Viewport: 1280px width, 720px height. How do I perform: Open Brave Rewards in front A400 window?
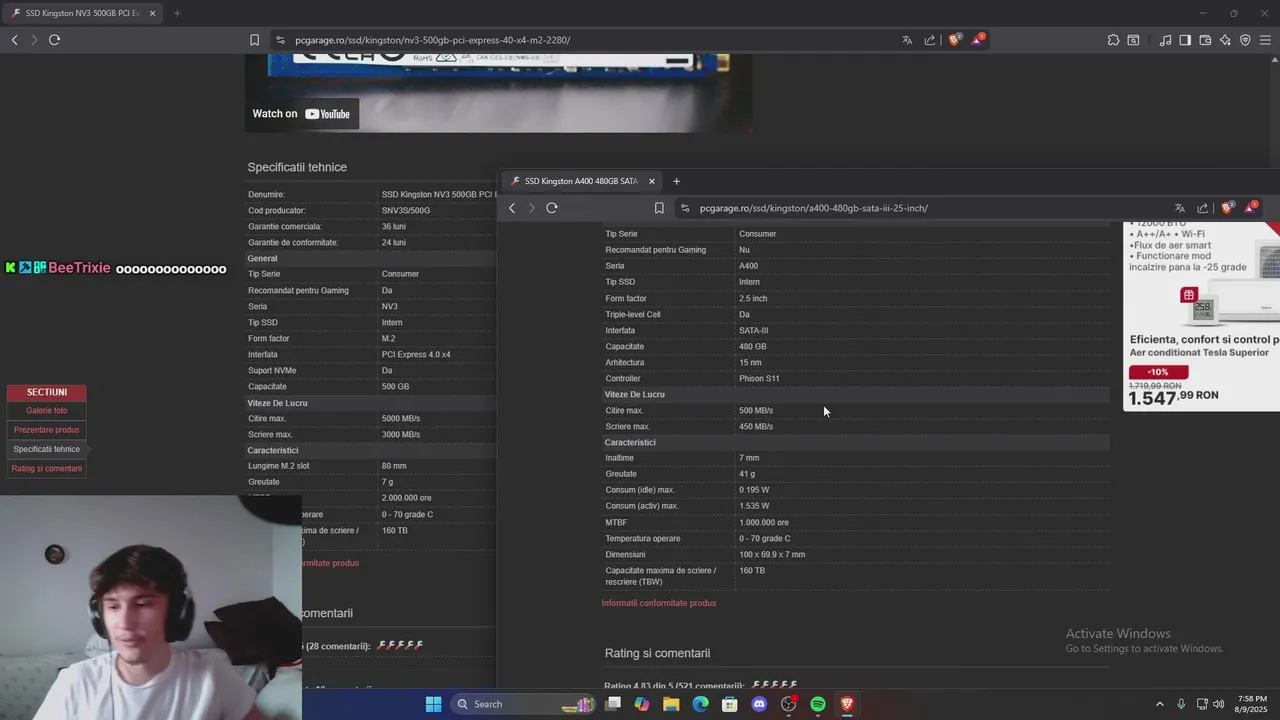pos(1251,208)
